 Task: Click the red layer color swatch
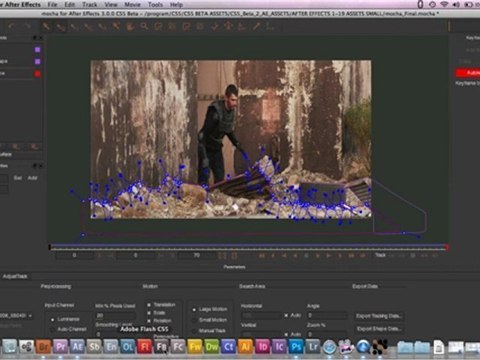(37, 73)
